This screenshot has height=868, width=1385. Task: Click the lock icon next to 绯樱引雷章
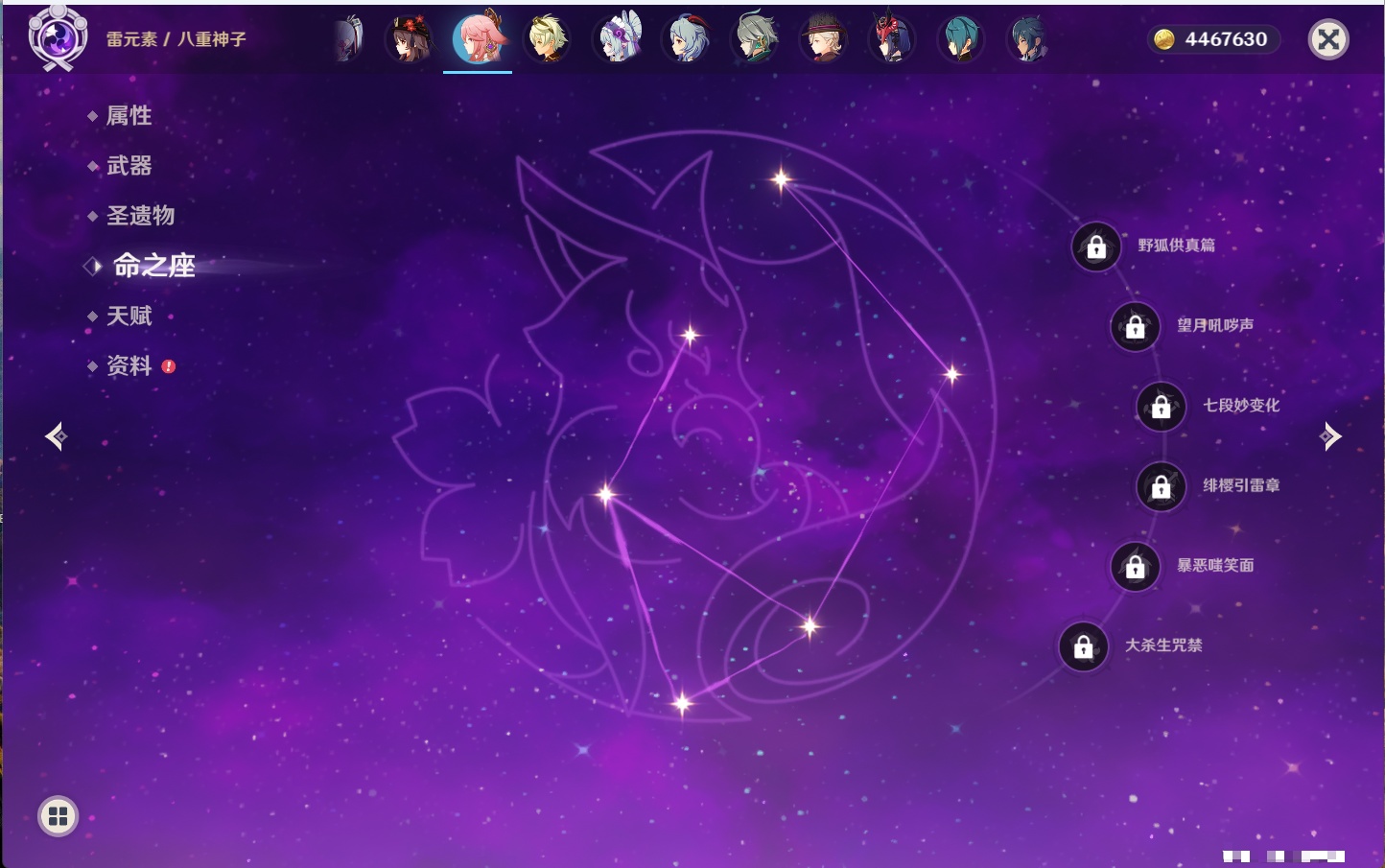pyautogui.click(x=1162, y=487)
